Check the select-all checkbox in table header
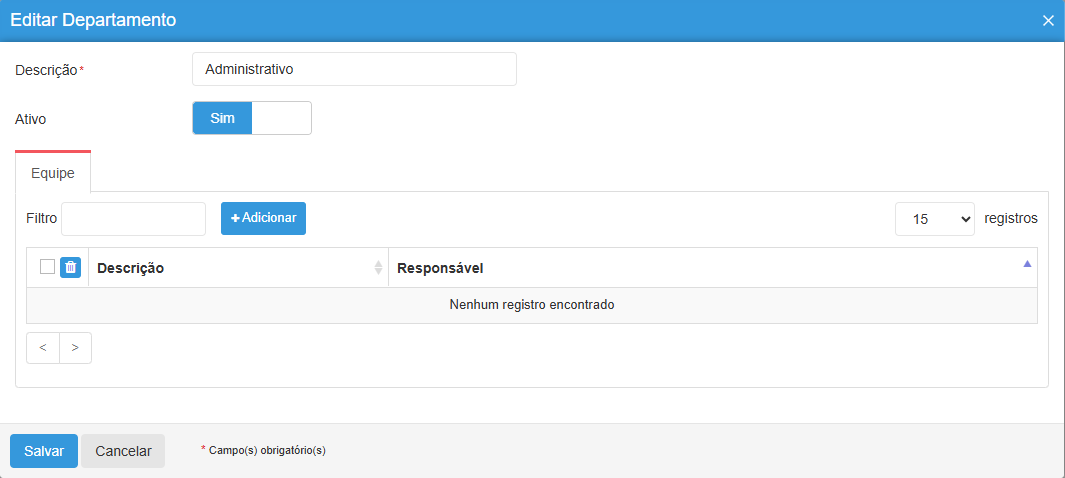The height and width of the screenshot is (478, 1065). [x=47, y=266]
